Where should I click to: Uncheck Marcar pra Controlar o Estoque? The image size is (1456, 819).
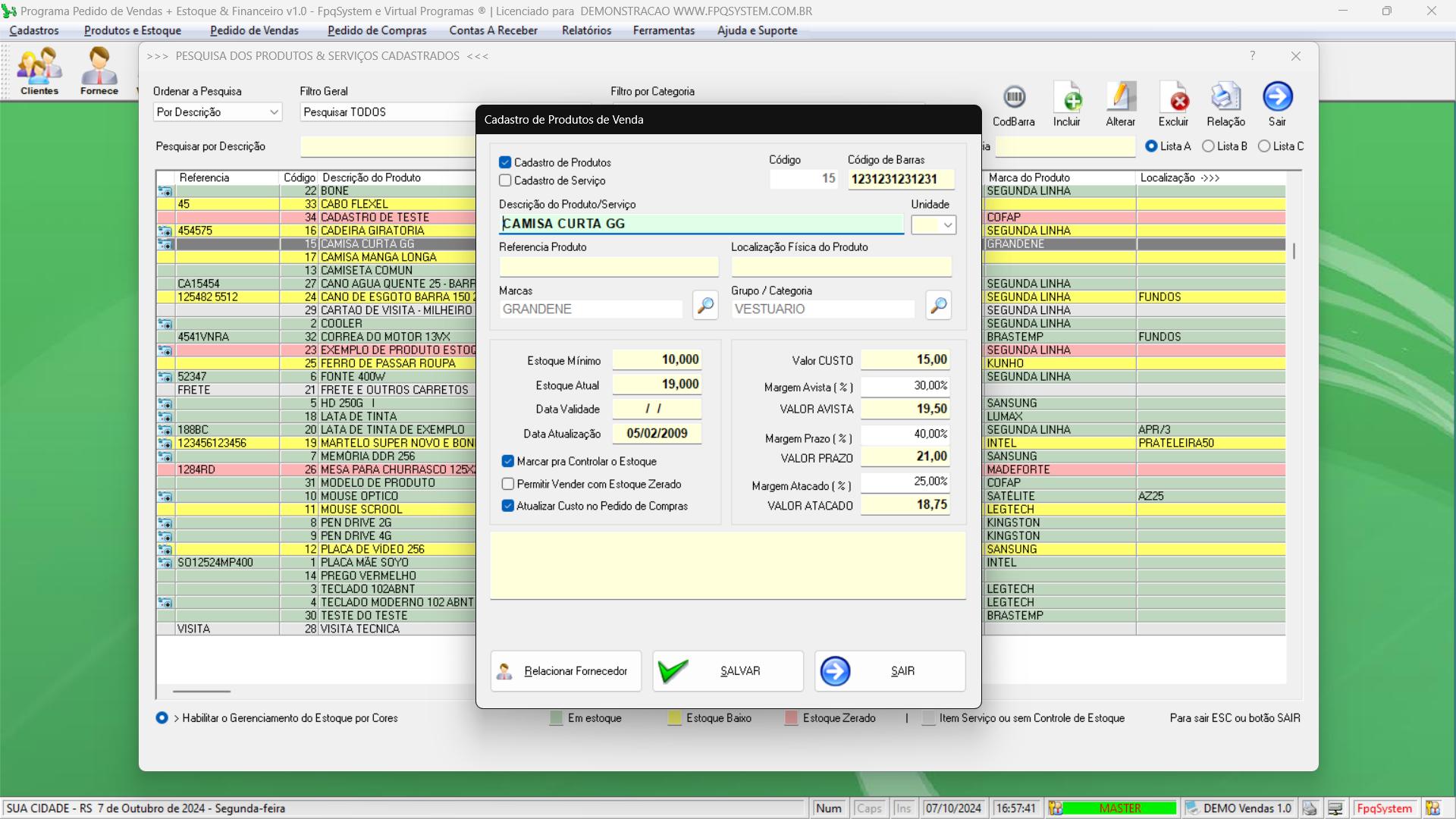click(x=508, y=461)
